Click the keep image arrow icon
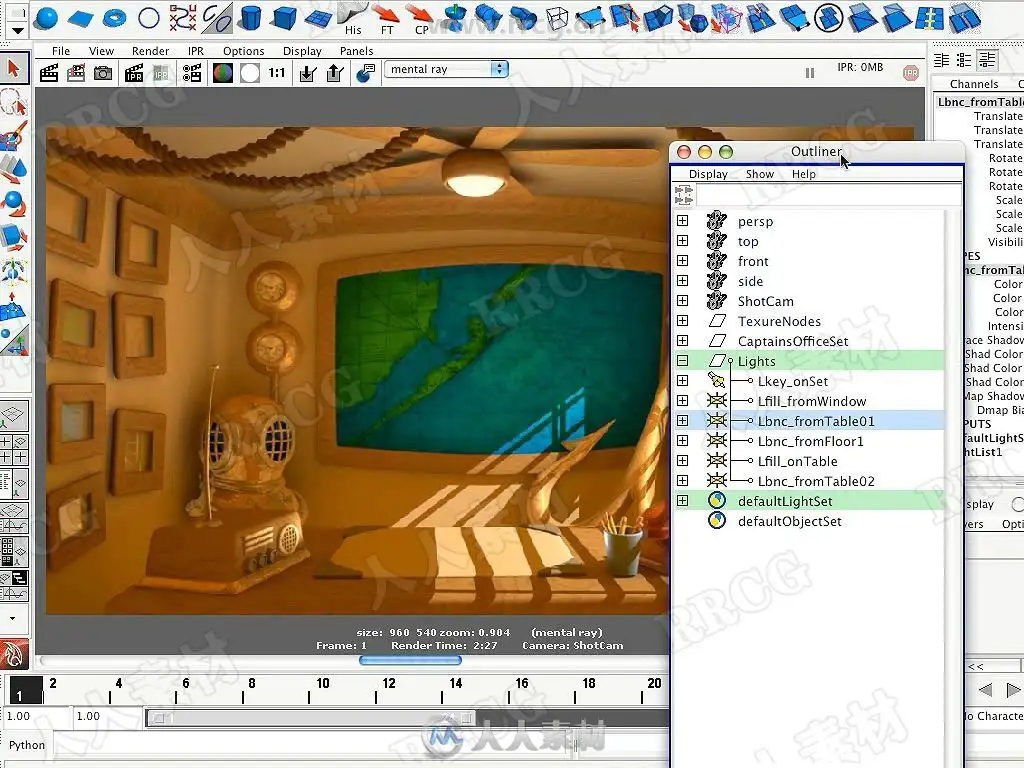 coord(308,73)
